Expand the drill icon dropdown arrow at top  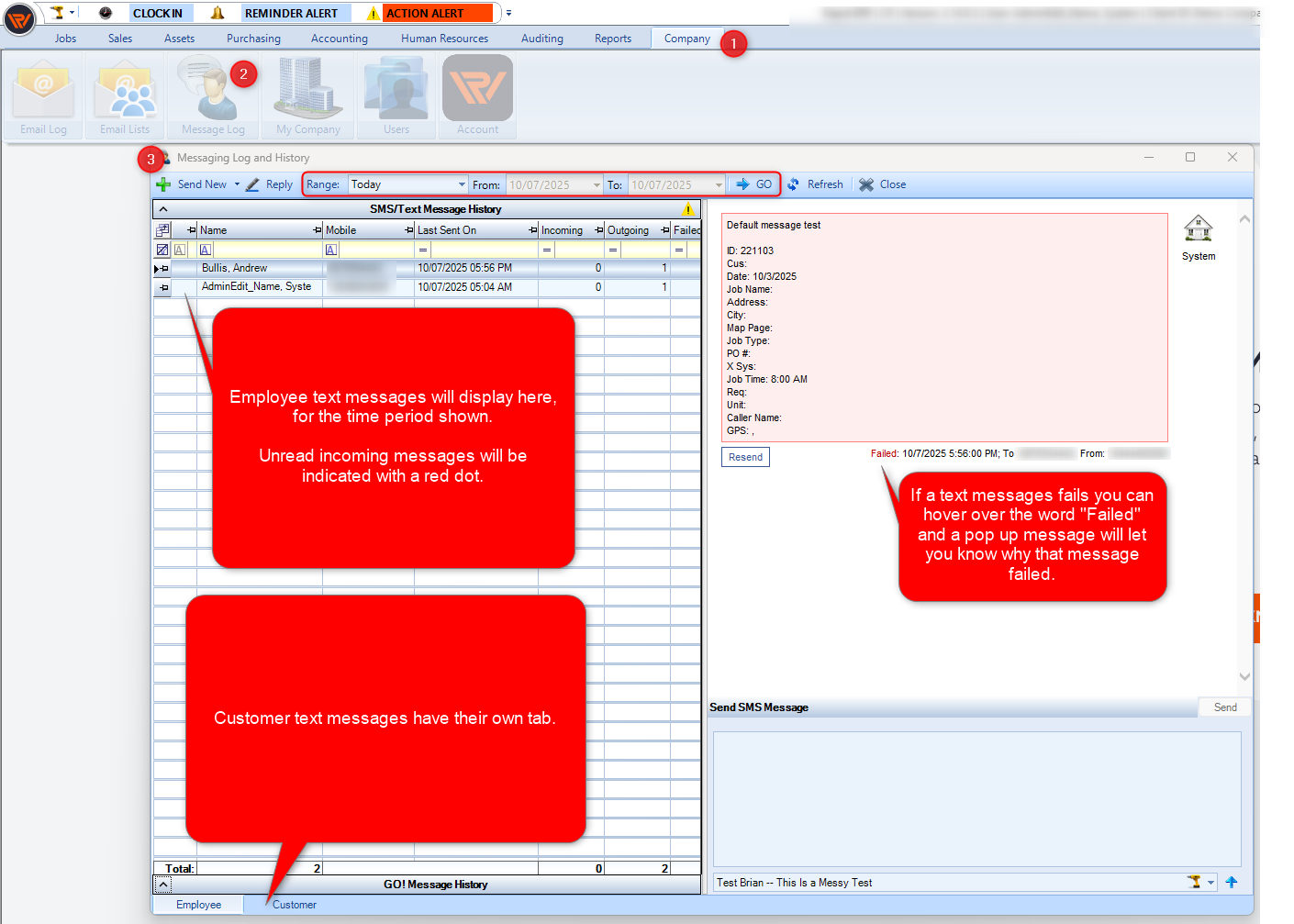(72, 13)
